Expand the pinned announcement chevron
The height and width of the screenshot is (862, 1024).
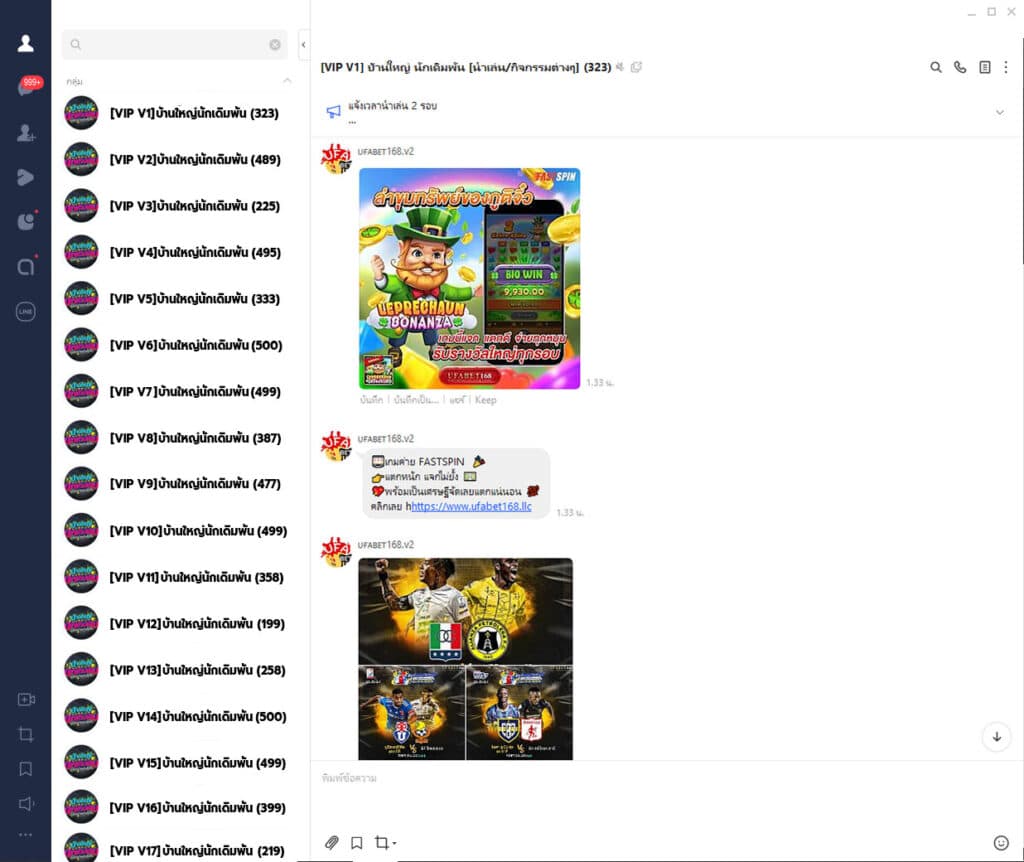pyautogui.click(x=999, y=112)
